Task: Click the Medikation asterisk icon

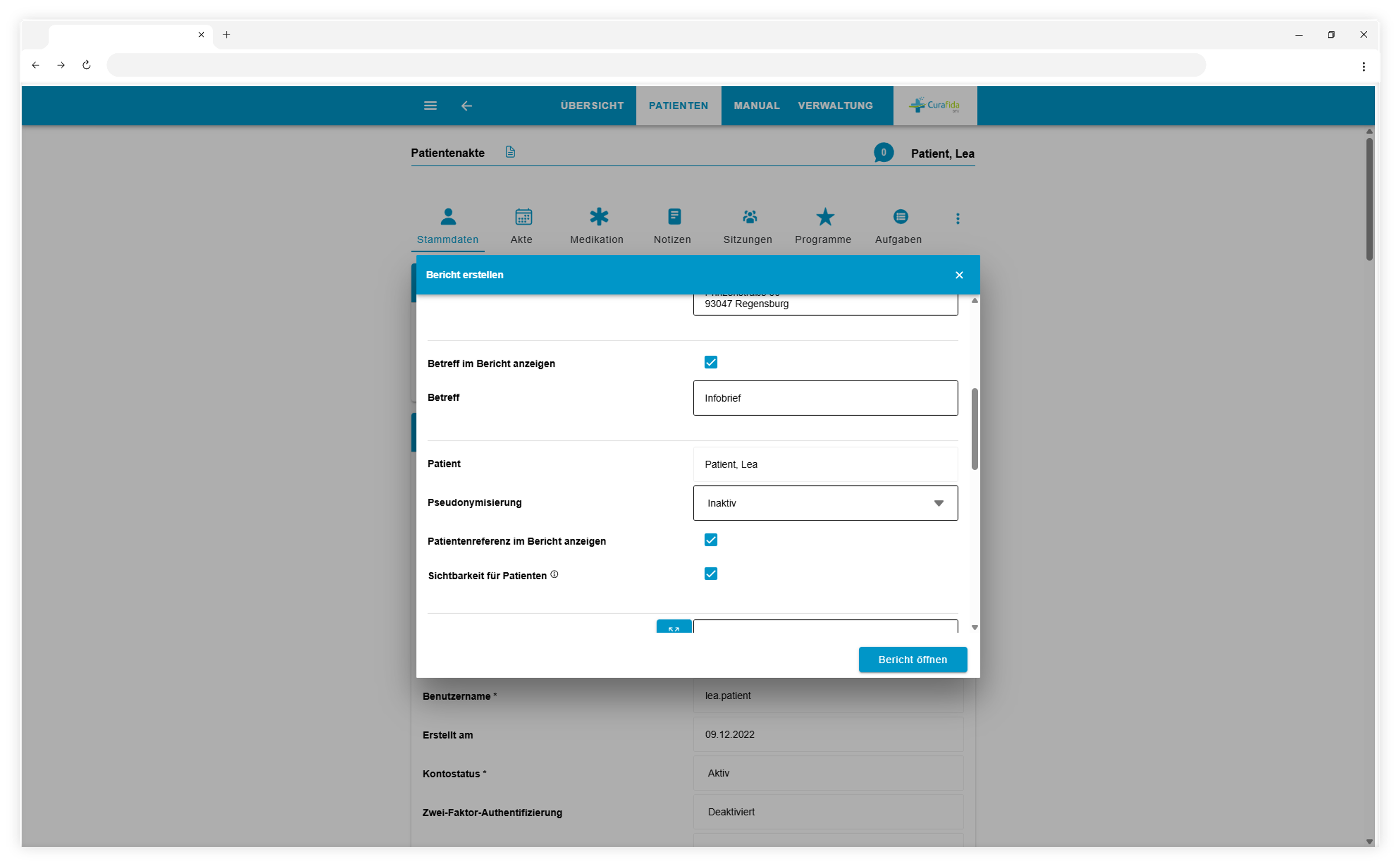Action: coord(599,217)
